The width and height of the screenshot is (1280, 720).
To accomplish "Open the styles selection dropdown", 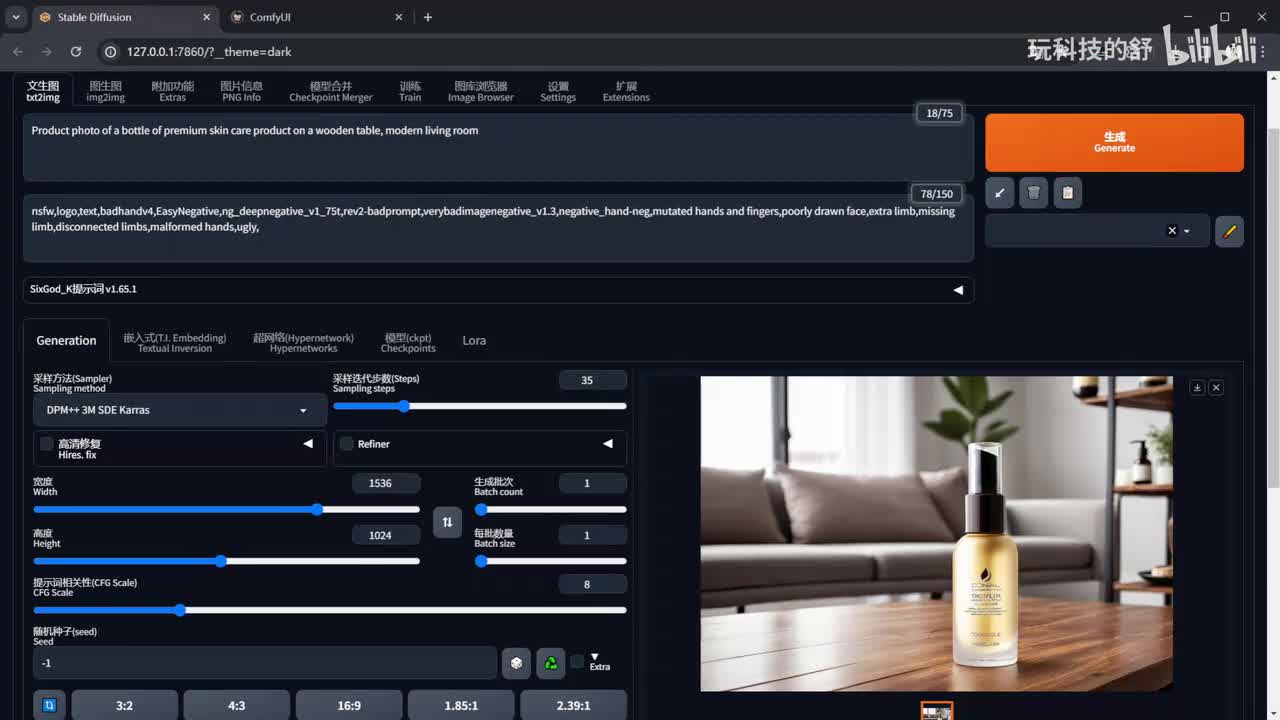I will click(x=1186, y=231).
